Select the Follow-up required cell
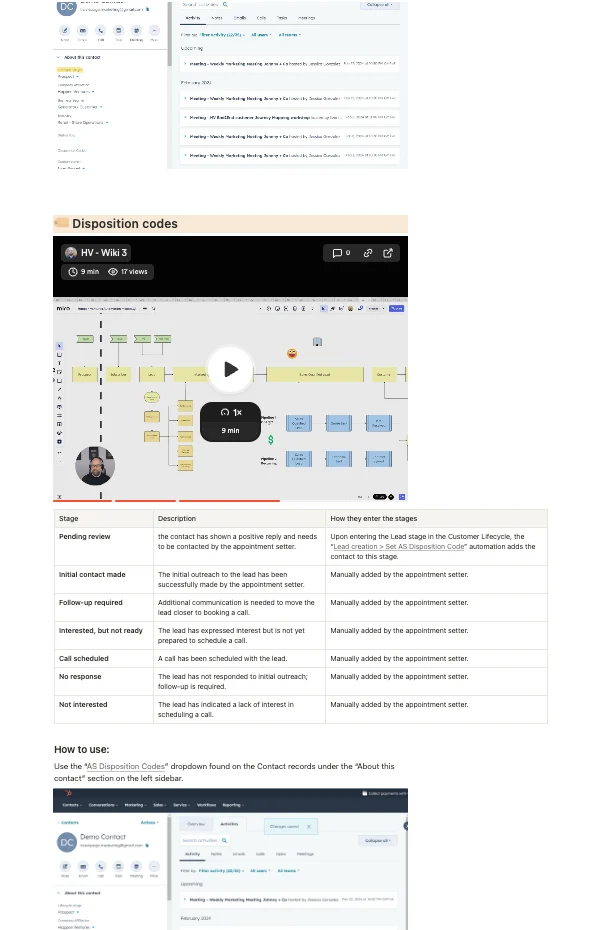 [x=104, y=607]
